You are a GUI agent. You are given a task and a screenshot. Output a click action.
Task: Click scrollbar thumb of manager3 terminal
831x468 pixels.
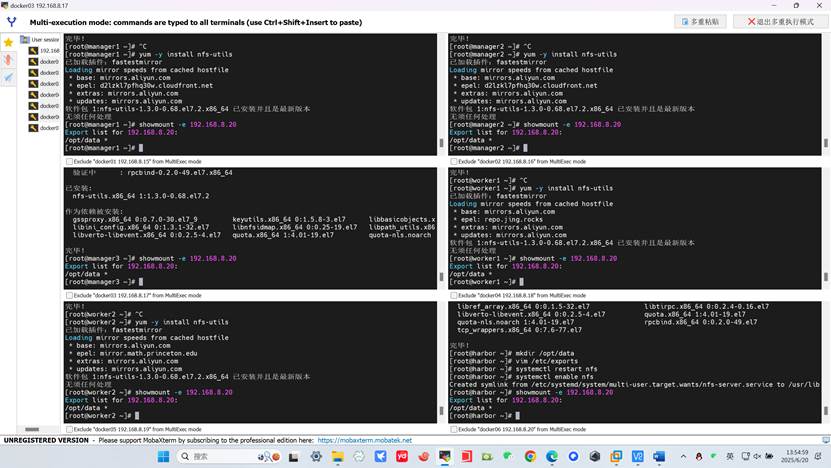[441, 277]
